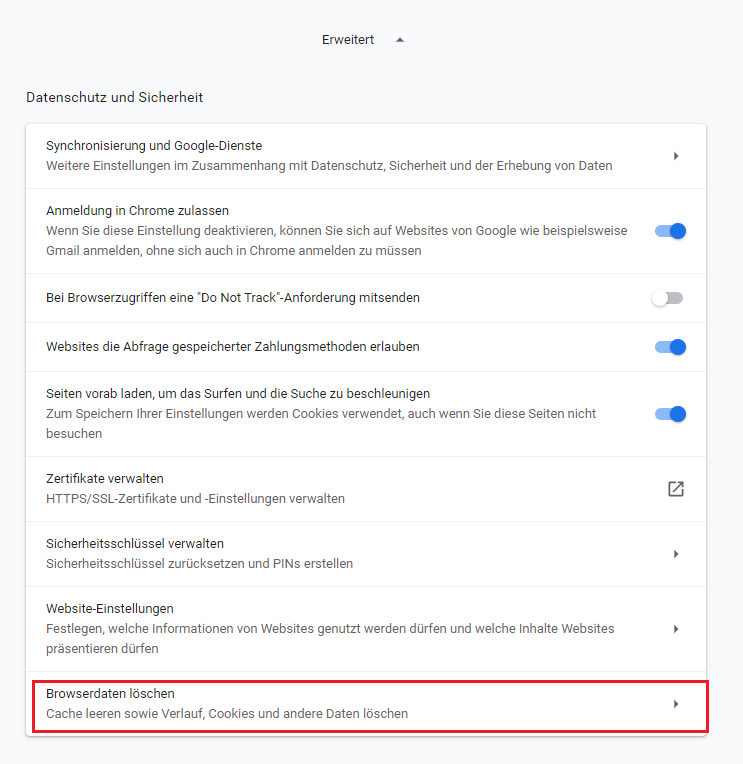Enable the Do Not Track toggle
The image size is (743, 764).
[667, 298]
